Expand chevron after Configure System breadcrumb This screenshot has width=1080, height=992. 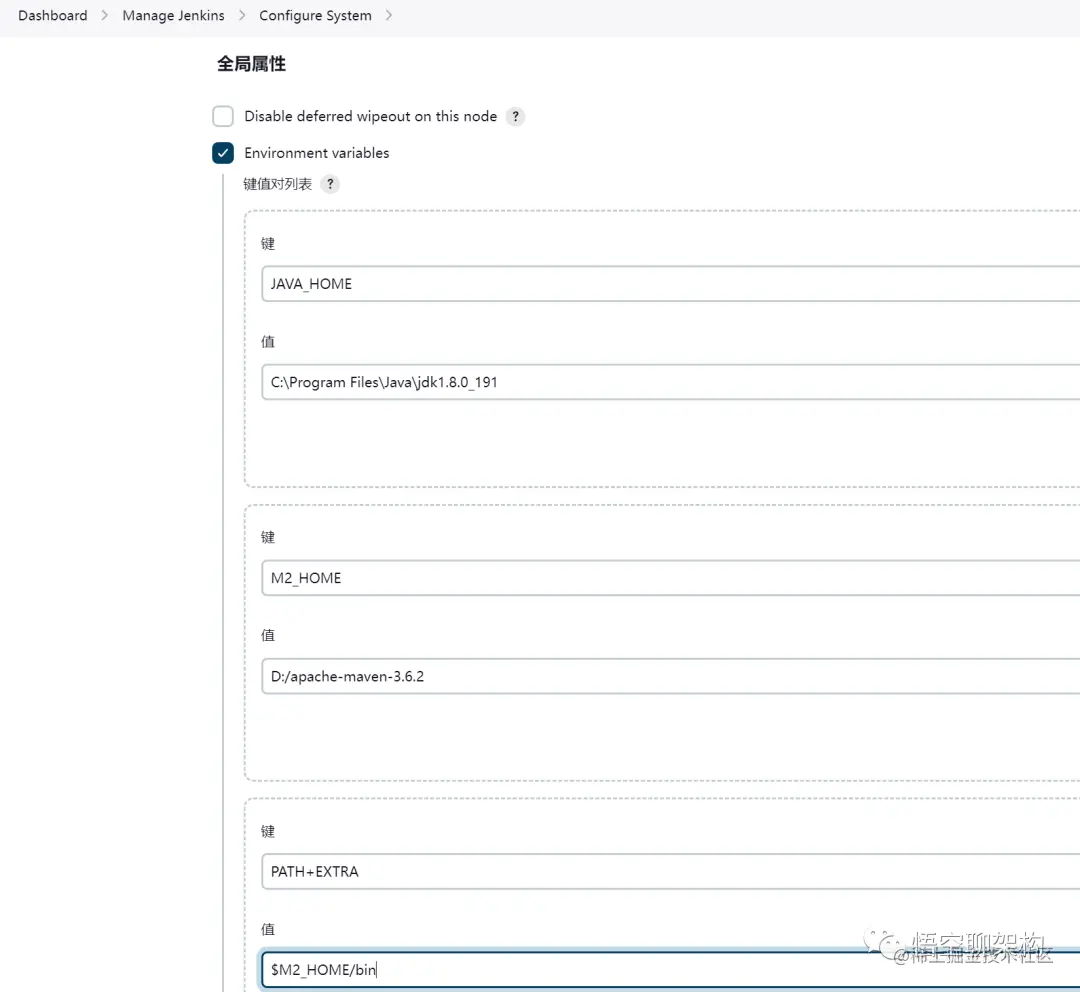(388, 15)
